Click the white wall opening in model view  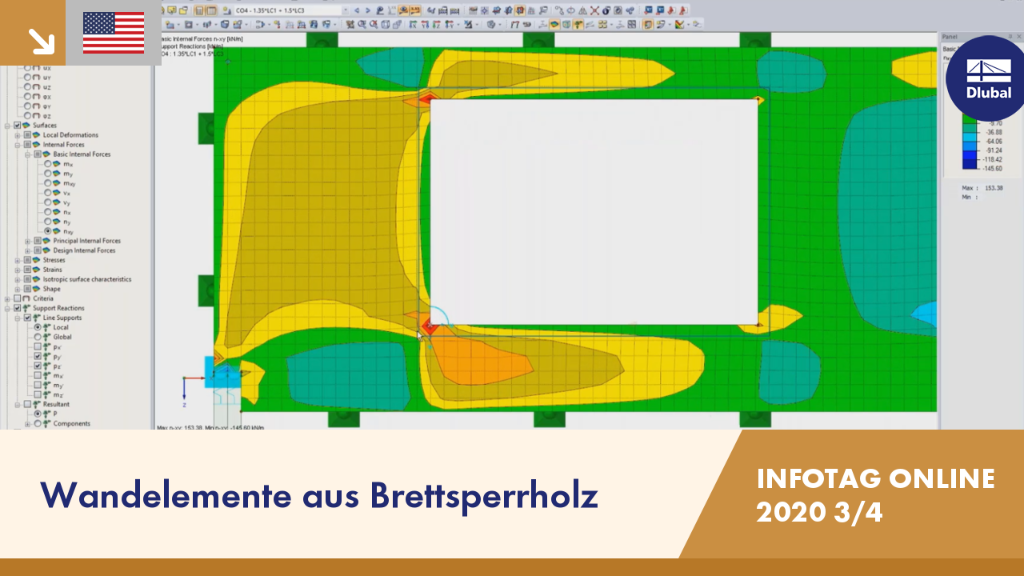(x=594, y=212)
